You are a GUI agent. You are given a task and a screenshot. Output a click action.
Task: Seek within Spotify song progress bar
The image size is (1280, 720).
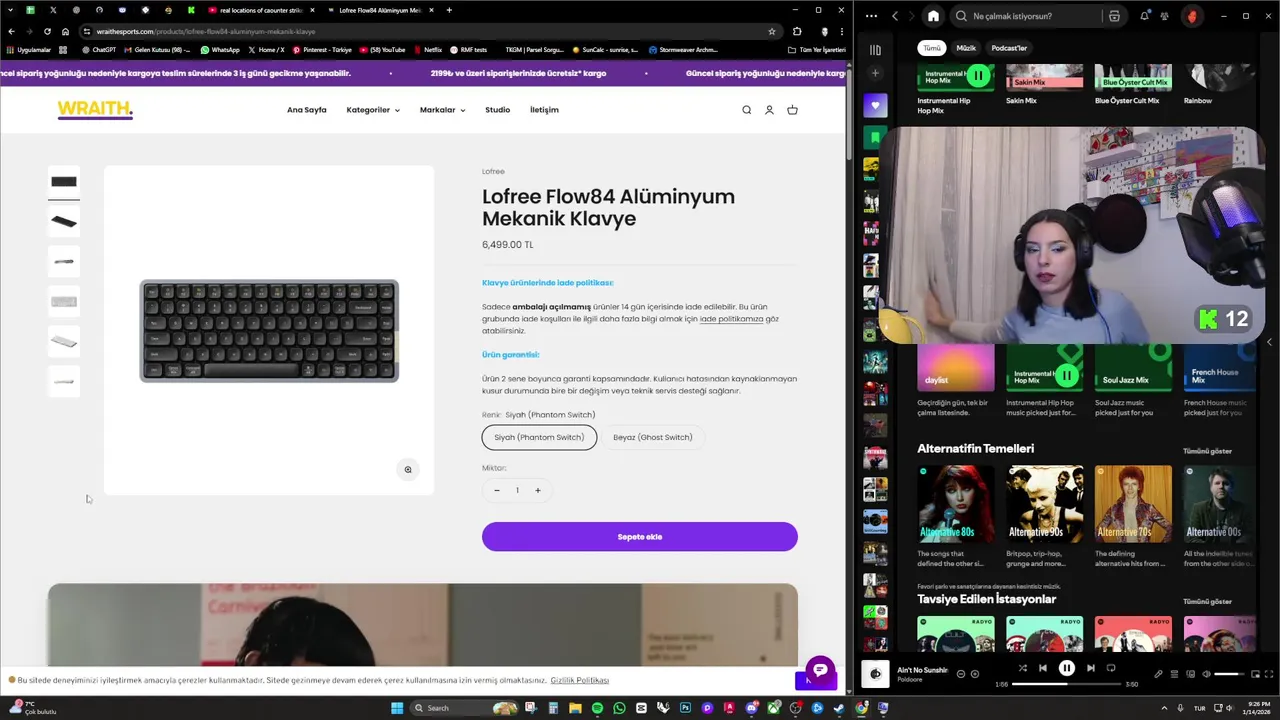1066,684
